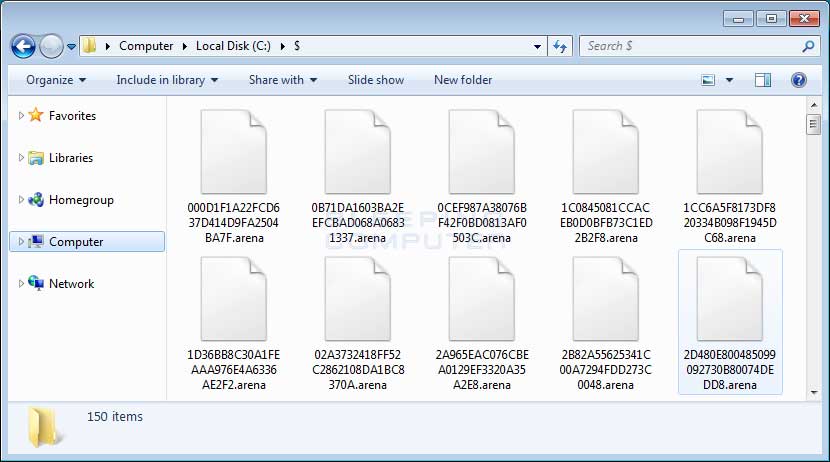Refresh the folder view
830x462 pixels.
pos(560,47)
